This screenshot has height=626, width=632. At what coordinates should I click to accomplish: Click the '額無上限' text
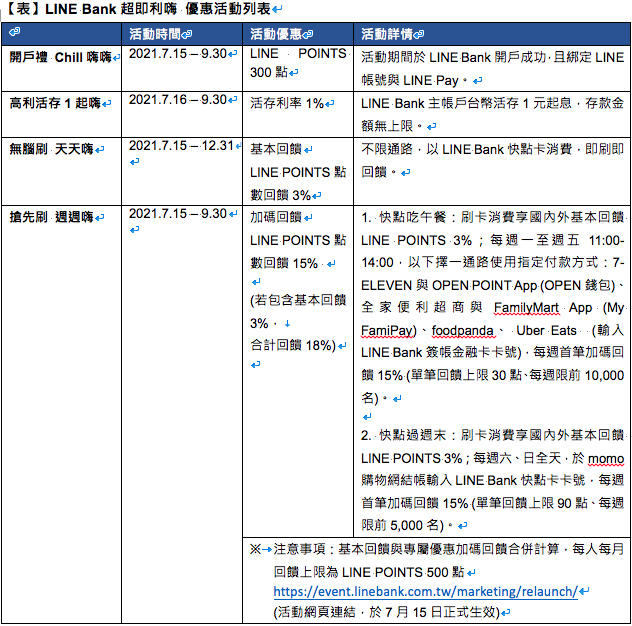387,126
